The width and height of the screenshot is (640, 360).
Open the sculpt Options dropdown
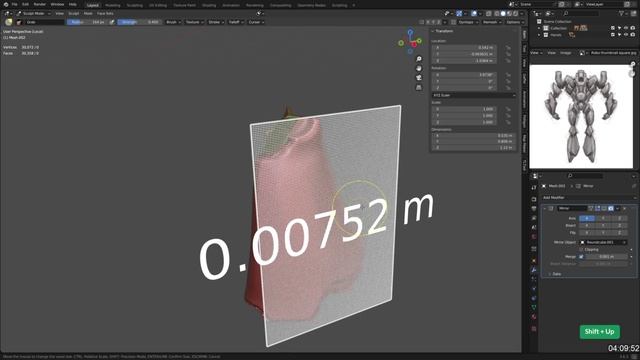point(515,22)
